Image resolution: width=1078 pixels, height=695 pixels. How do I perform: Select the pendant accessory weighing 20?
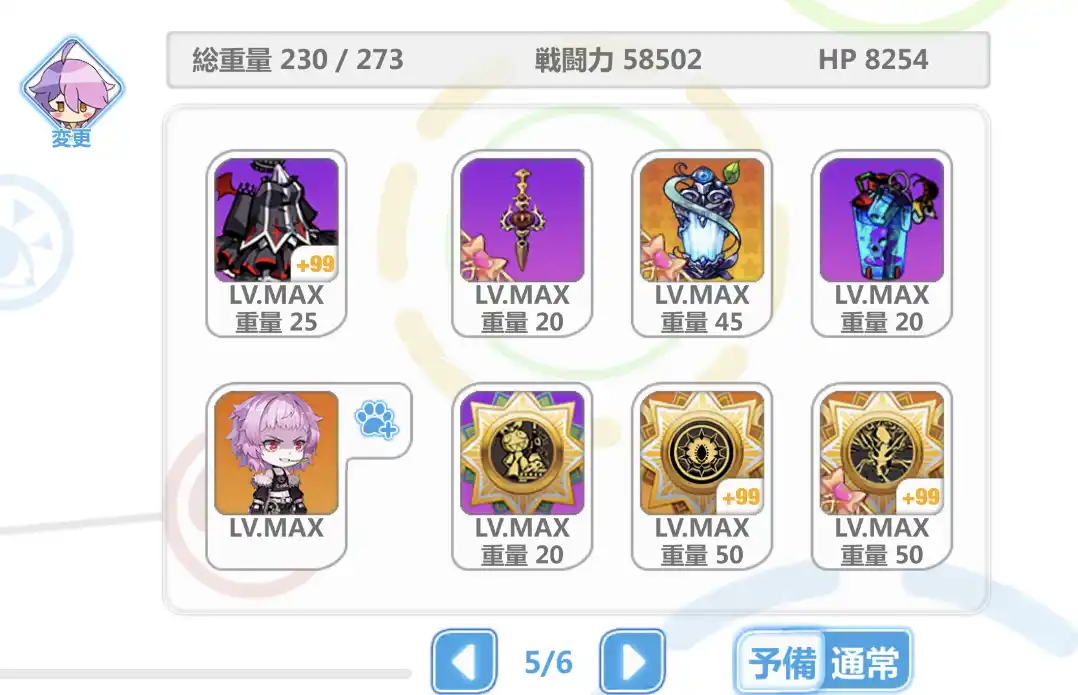pos(522,243)
